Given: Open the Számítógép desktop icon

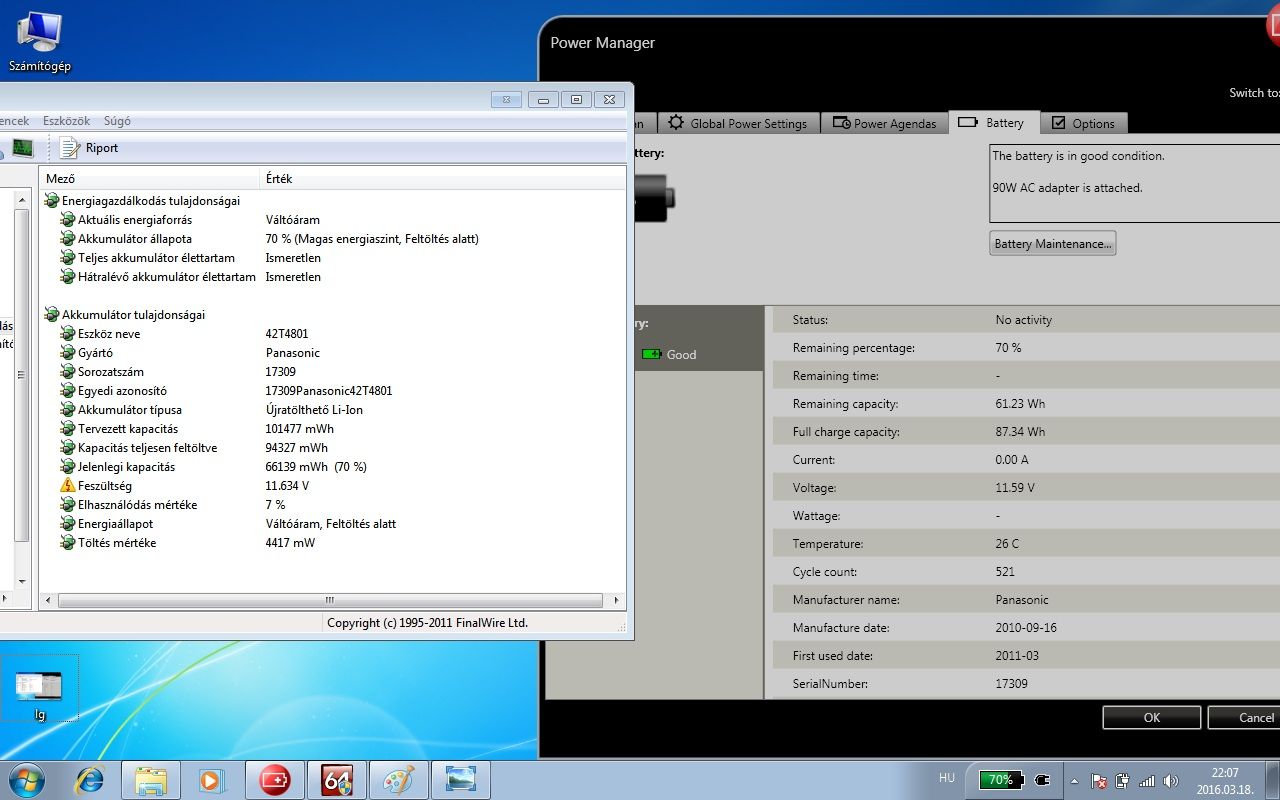Looking at the screenshot, I should (x=39, y=42).
